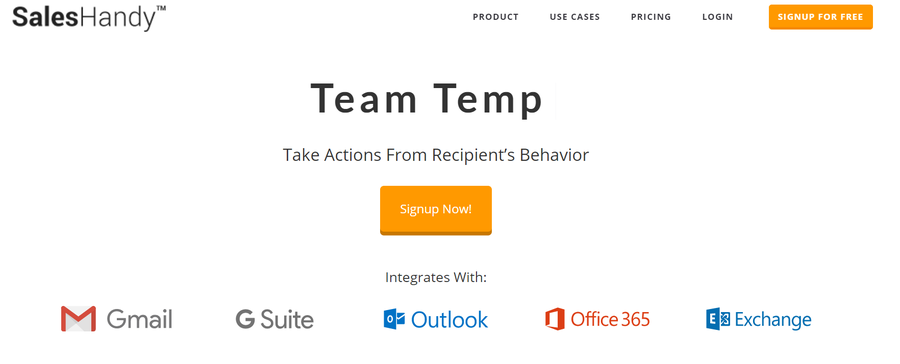Click the Signup For Free button
Image resolution: width=900 pixels, height=364 pixels.
(x=821, y=17)
